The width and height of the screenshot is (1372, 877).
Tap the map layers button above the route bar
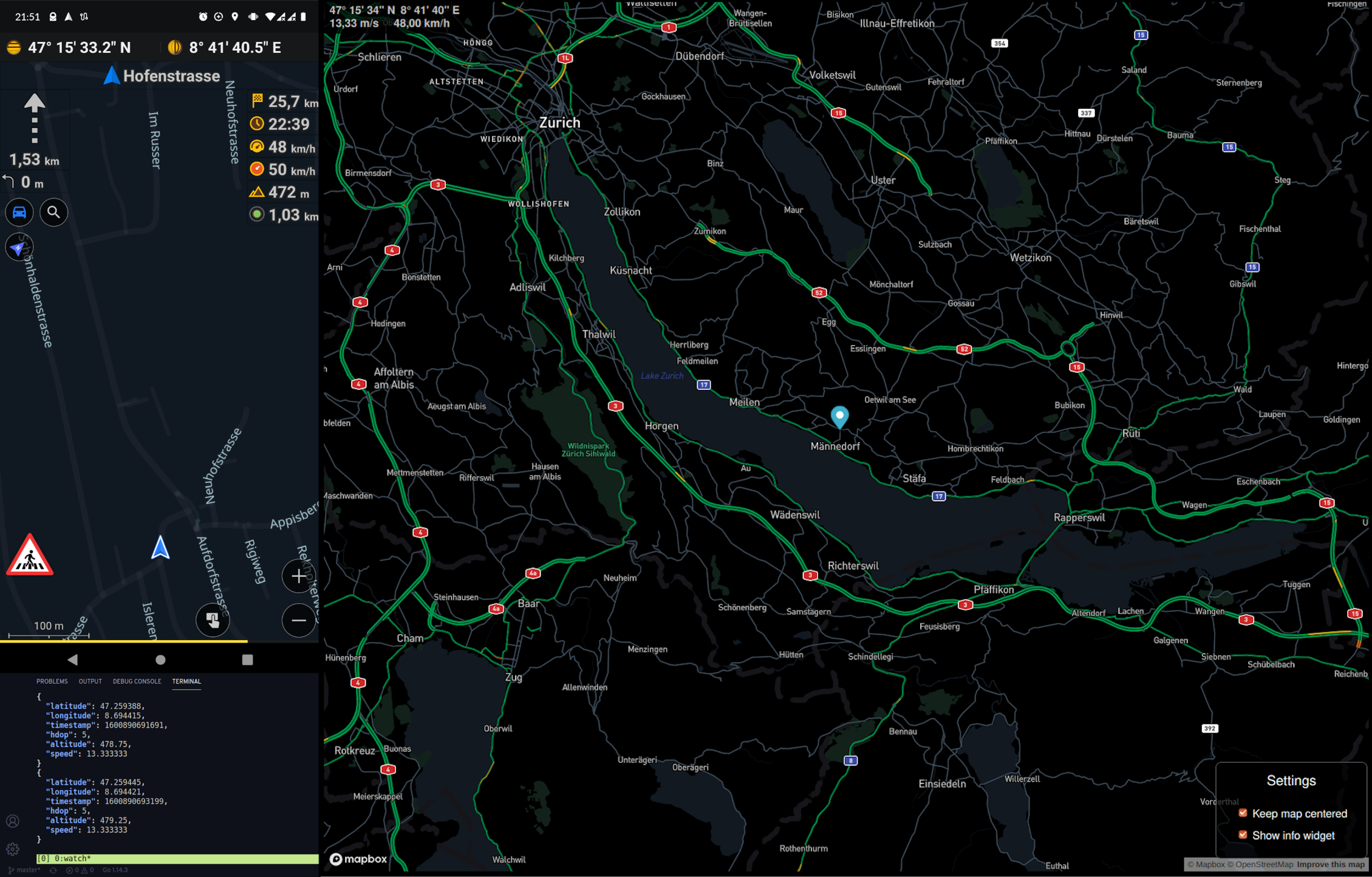pyautogui.click(x=212, y=620)
